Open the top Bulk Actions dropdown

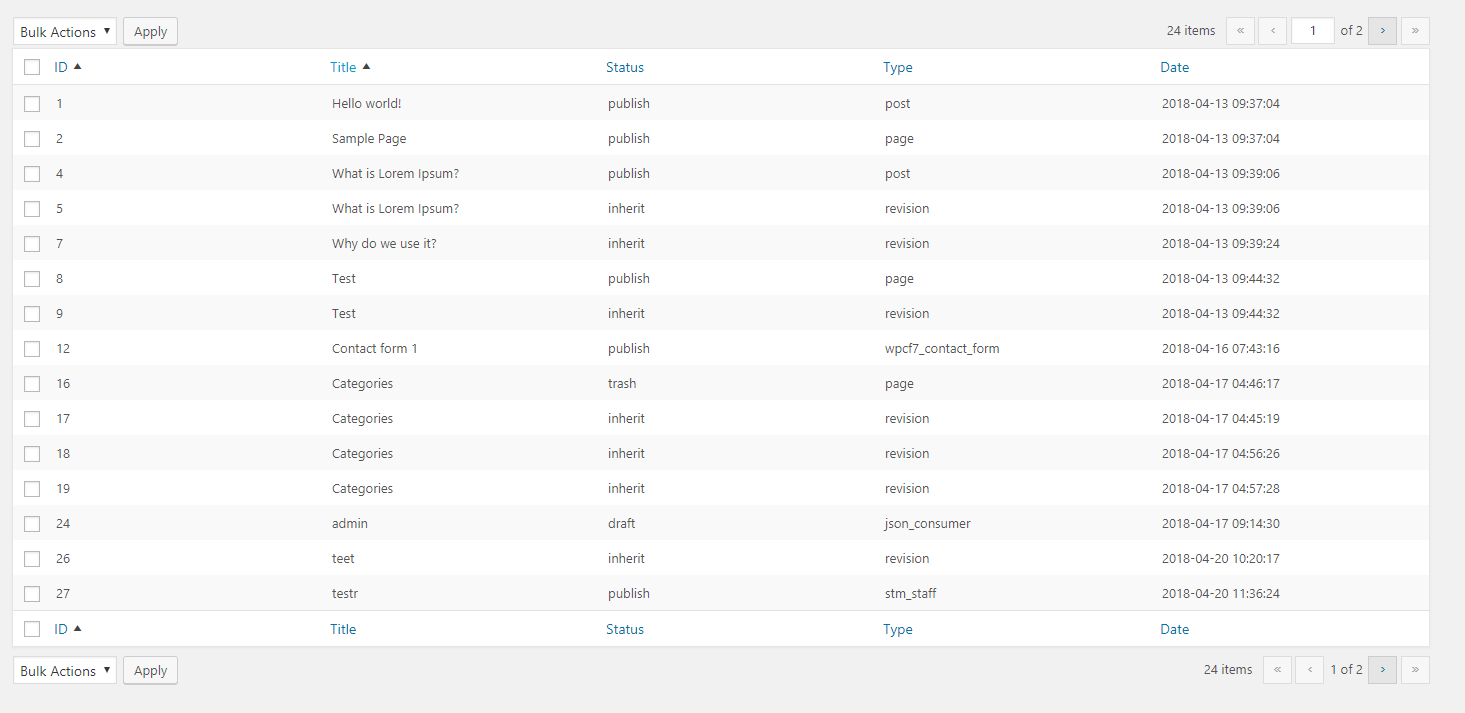65,32
